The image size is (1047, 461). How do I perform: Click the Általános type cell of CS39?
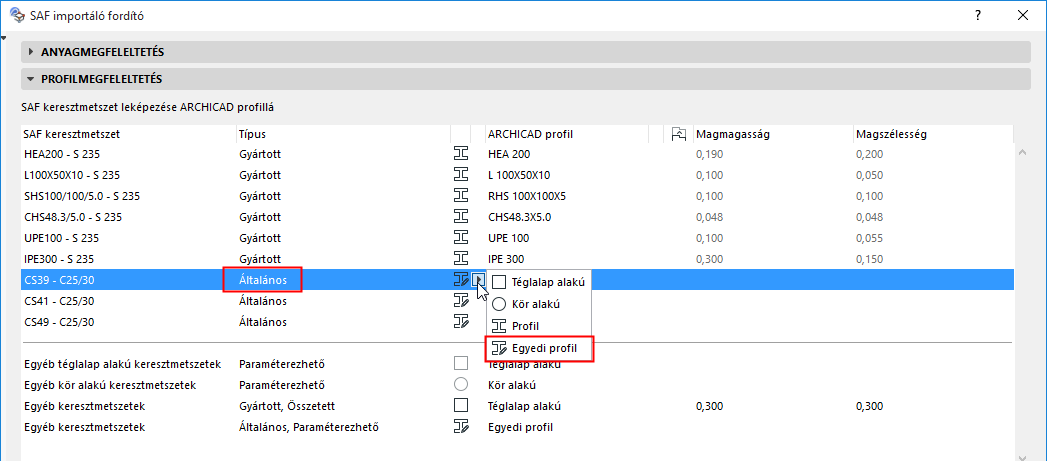click(262, 279)
